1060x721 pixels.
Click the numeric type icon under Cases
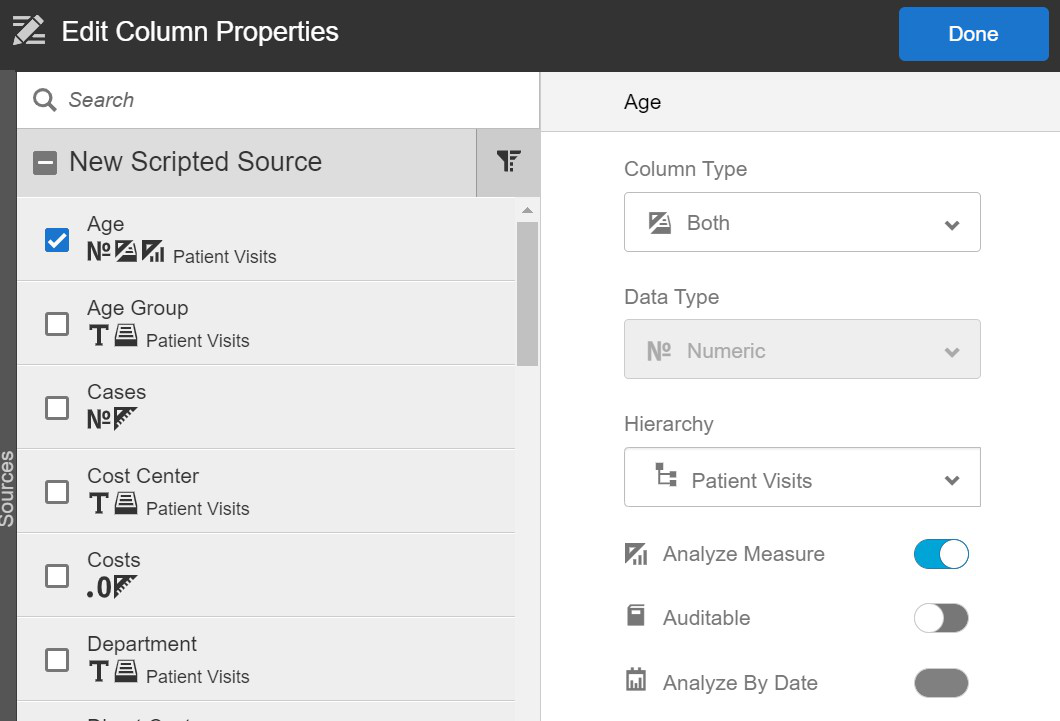[98, 420]
